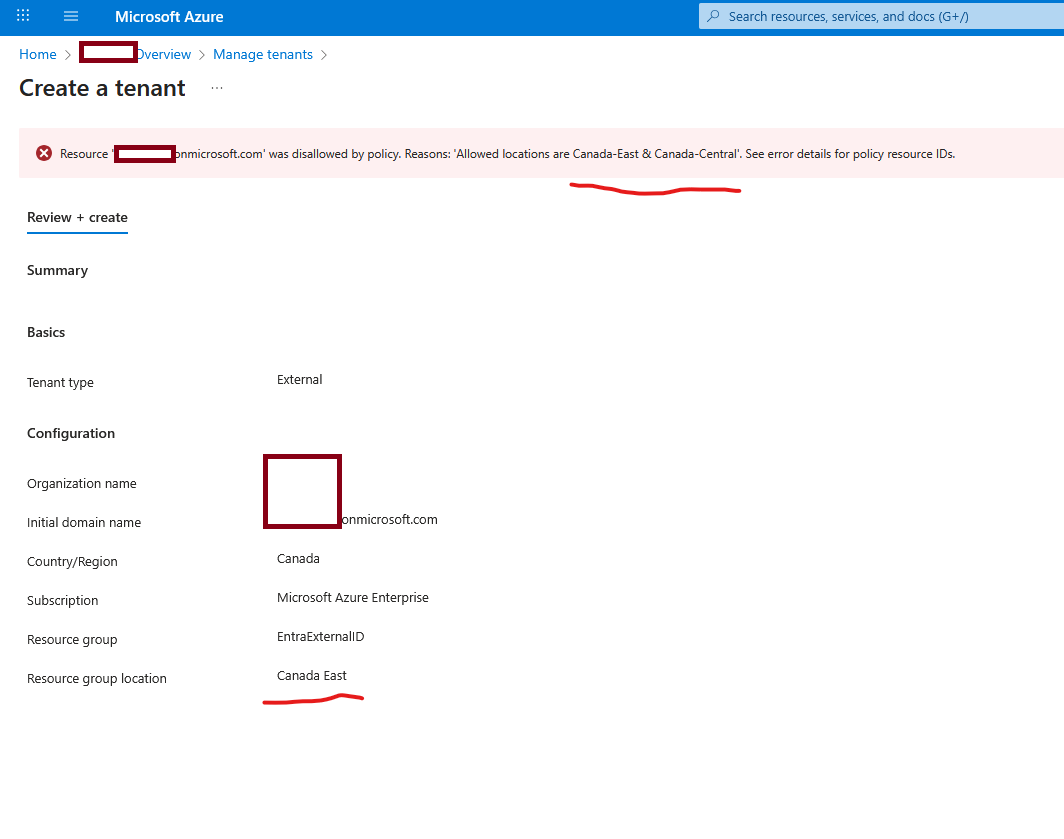Expand the chevron after Manage tenants

[323, 54]
